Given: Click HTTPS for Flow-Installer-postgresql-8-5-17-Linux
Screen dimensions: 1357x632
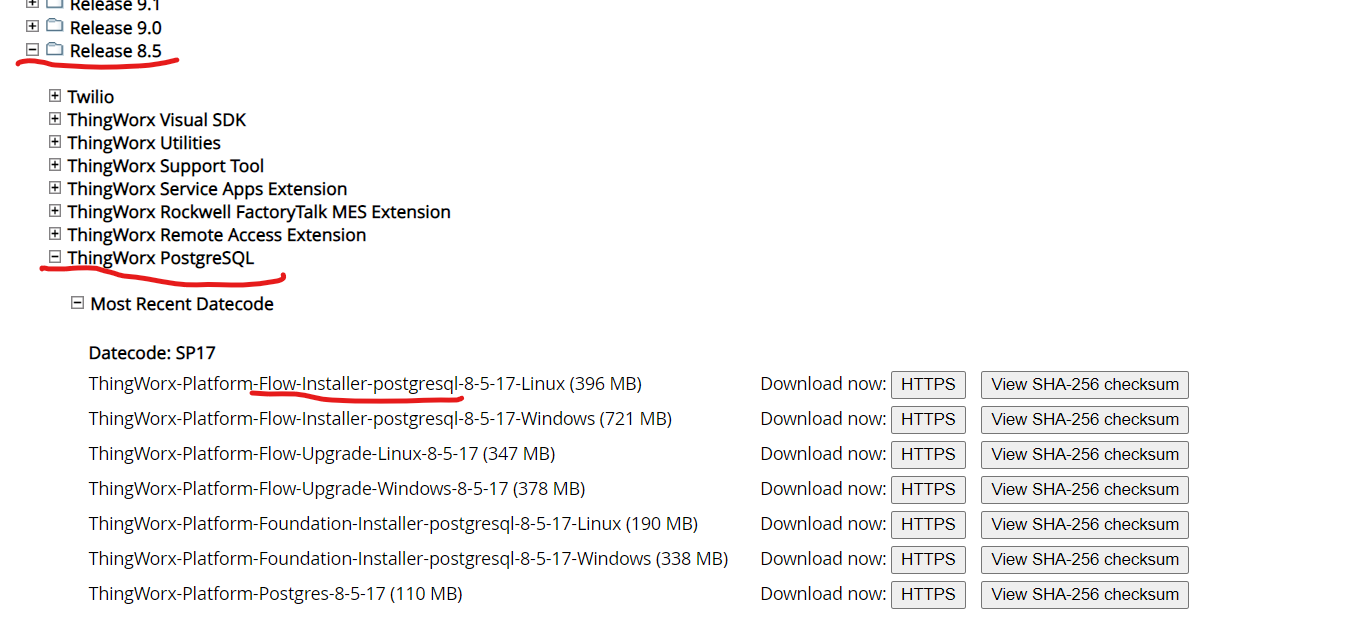Looking at the screenshot, I should (927, 384).
